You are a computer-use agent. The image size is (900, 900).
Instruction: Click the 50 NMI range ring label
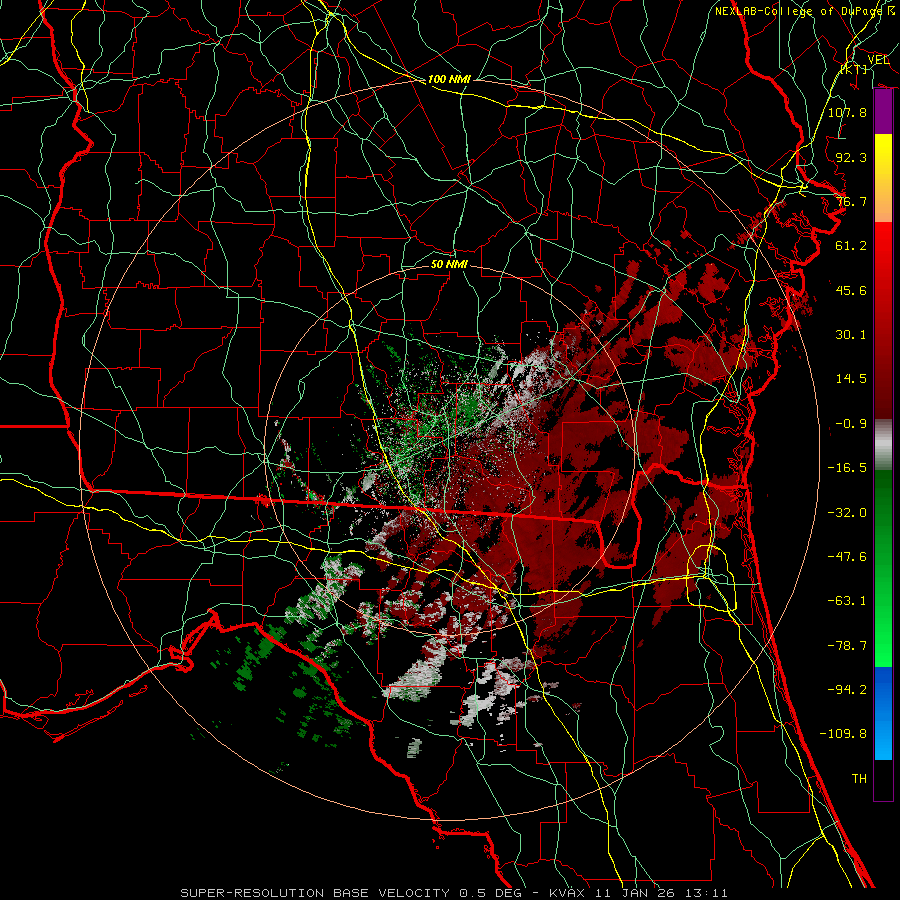click(449, 264)
